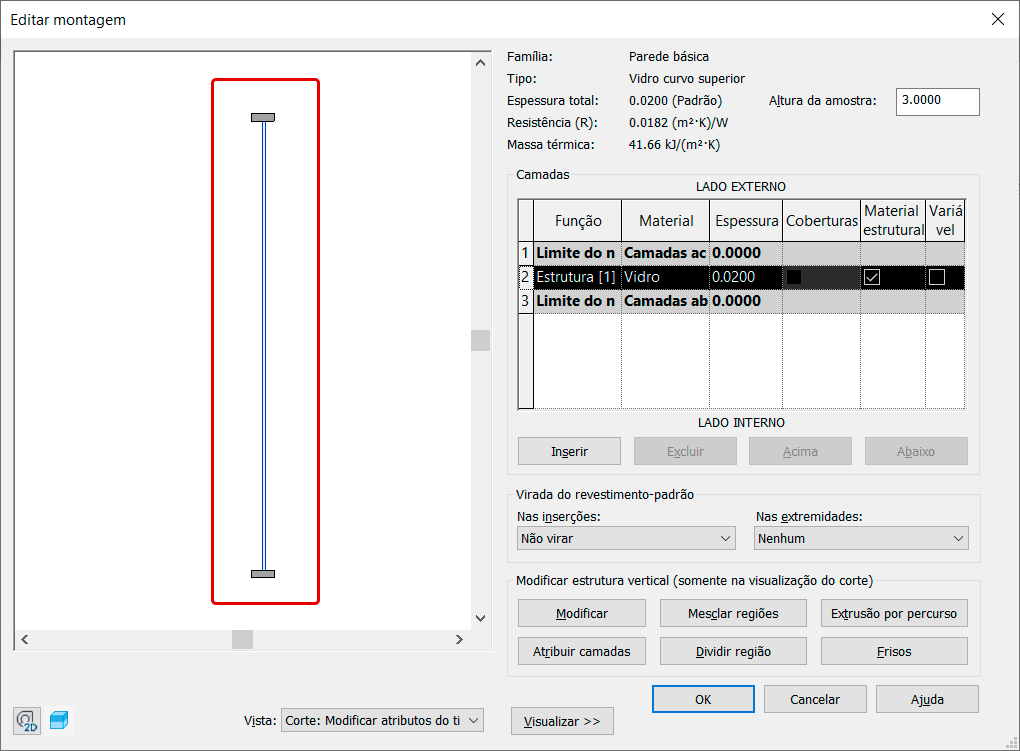Expand the Nas extremidades dropdown
This screenshot has height=751, width=1020.
861,538
